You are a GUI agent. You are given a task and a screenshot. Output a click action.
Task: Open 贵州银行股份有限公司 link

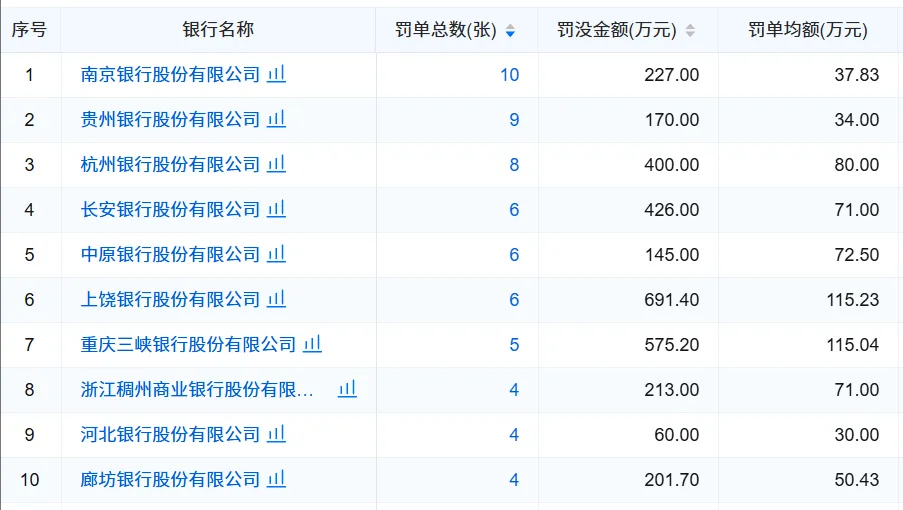170,119
